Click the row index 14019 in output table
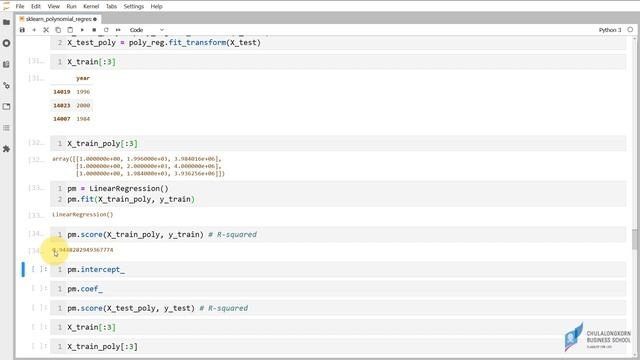This screenshot has height=360, width=640. tap(62, 92)
